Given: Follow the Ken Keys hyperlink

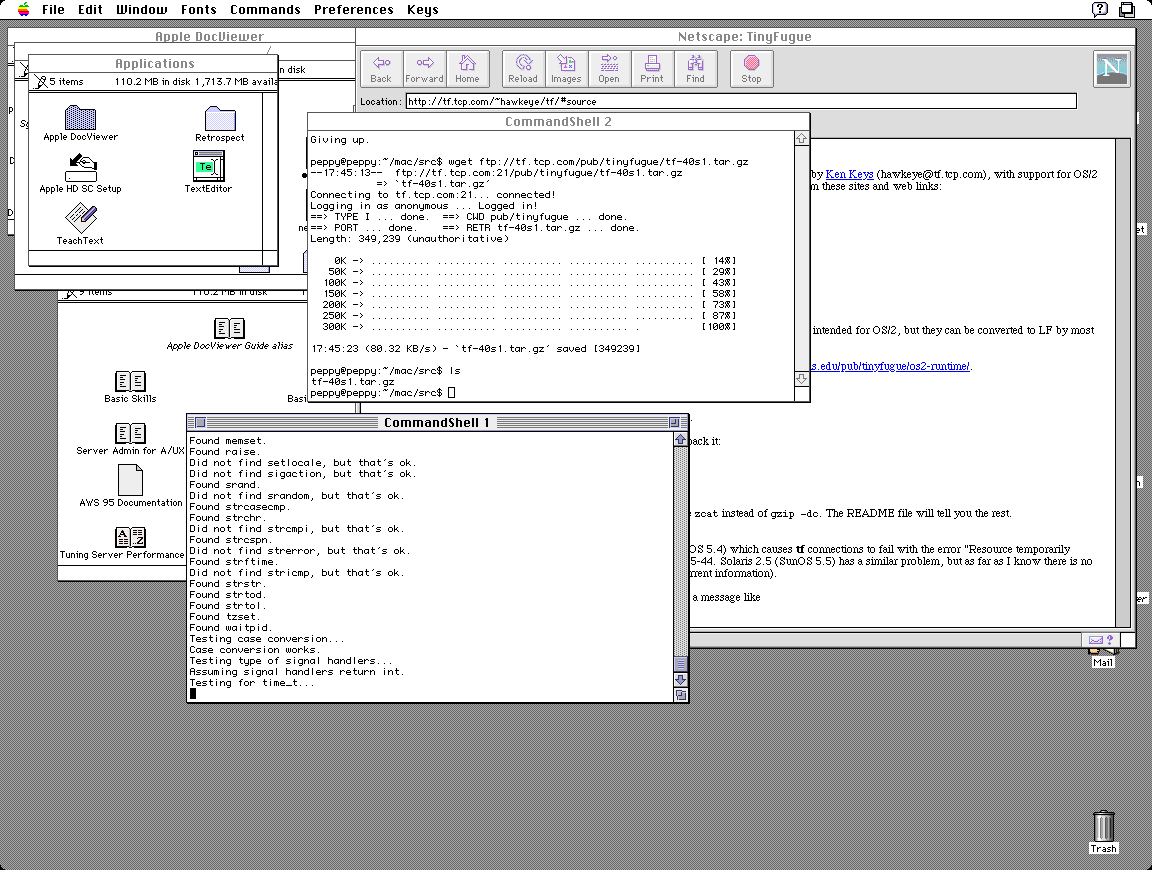Looking at the screenshot, I should click(x=849, y=174).
